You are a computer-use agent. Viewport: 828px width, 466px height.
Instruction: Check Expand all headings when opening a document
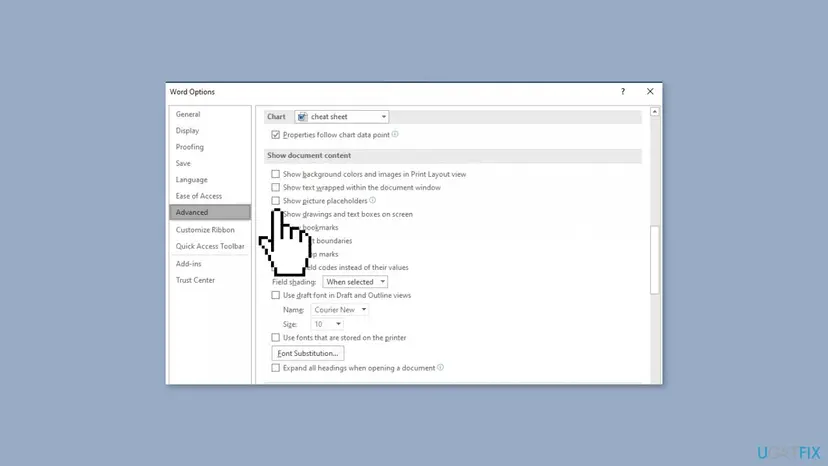(x=276, y=368)
